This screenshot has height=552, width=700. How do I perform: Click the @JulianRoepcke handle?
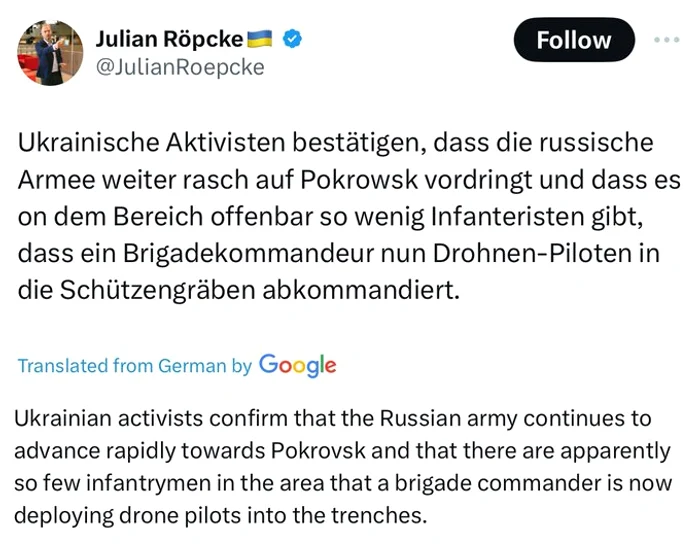[180, 67]
